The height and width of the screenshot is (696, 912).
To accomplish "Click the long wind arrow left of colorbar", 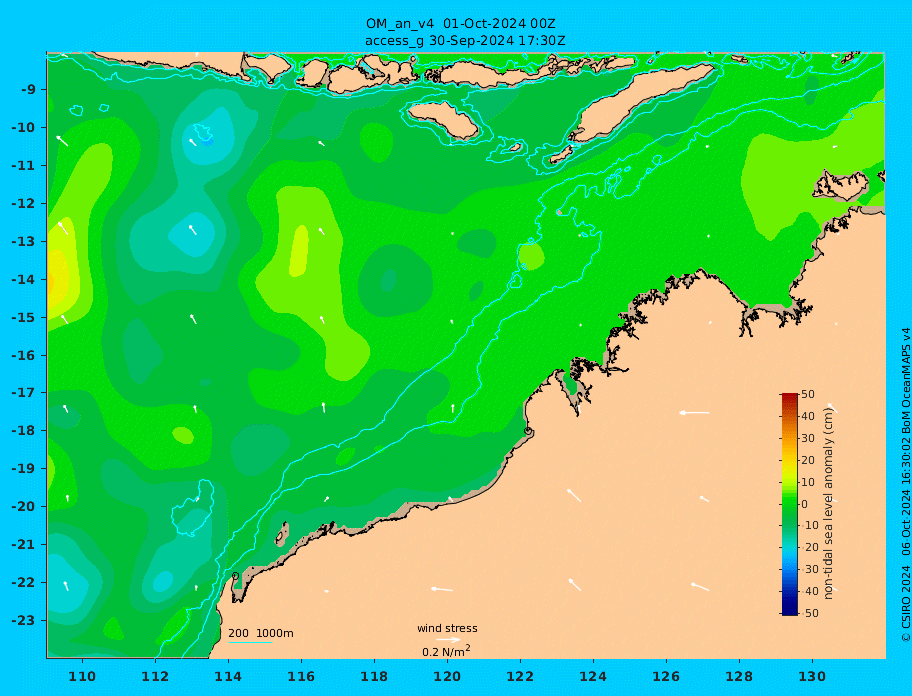I will (x=694, y=413).
